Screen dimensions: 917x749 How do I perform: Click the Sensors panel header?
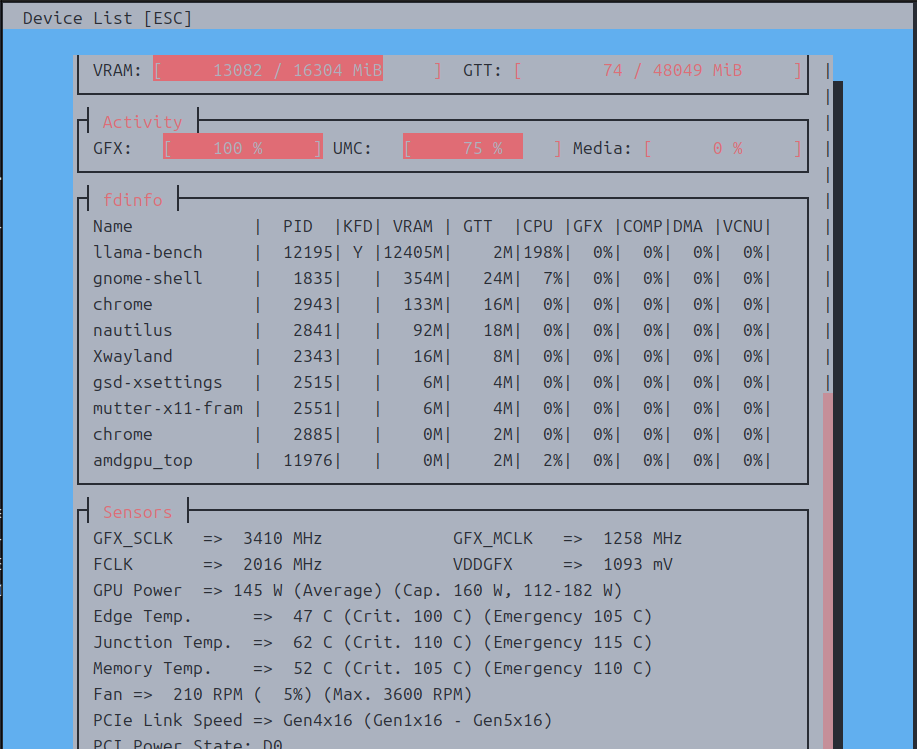137,512
